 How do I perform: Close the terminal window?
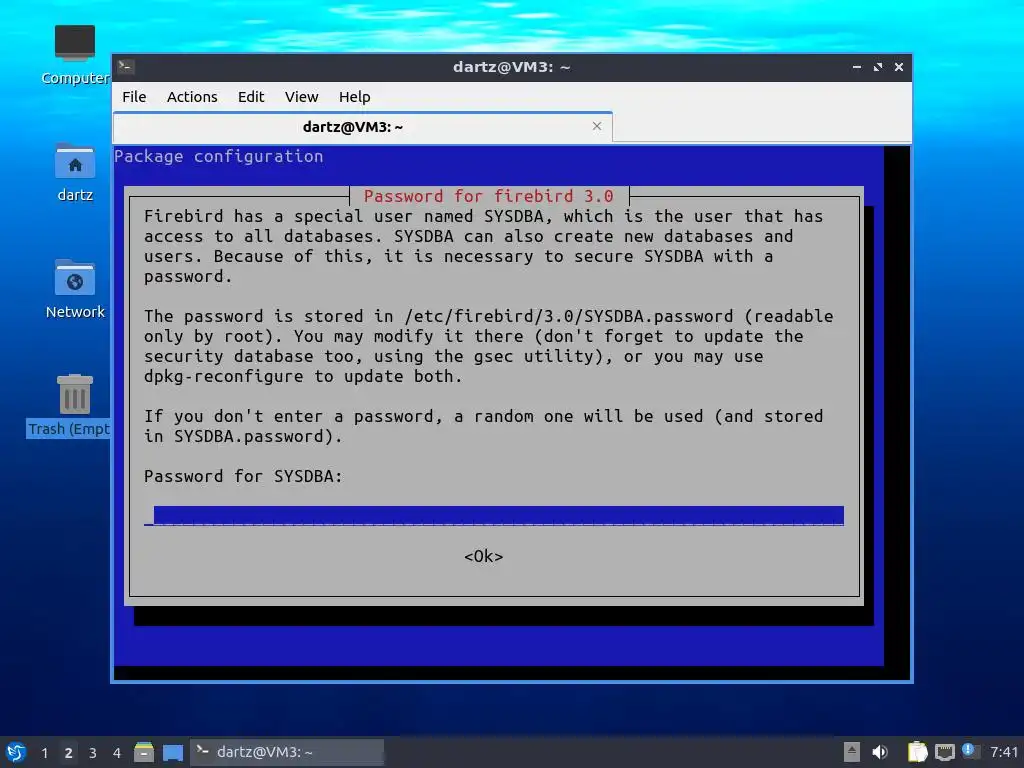[x=899, y=67]
